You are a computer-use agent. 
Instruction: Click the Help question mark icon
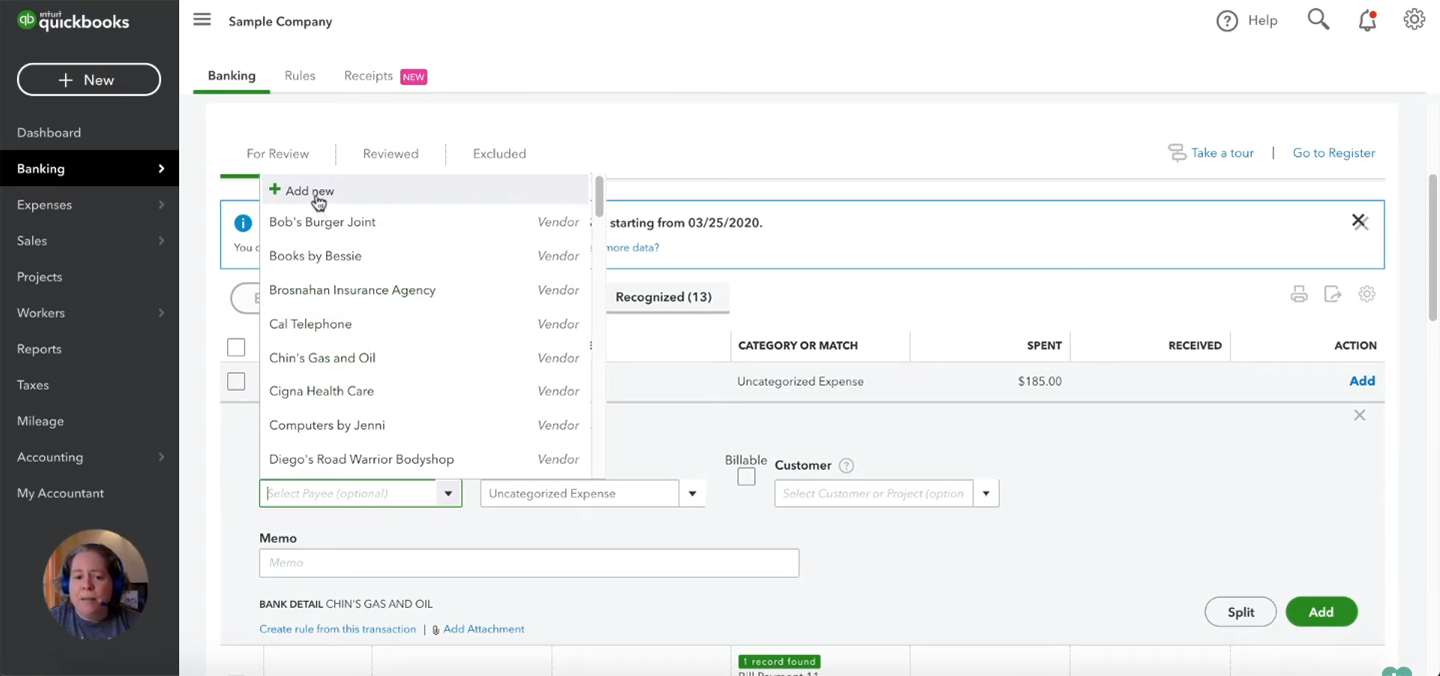pyautogui.click(x=1227, y=21)
